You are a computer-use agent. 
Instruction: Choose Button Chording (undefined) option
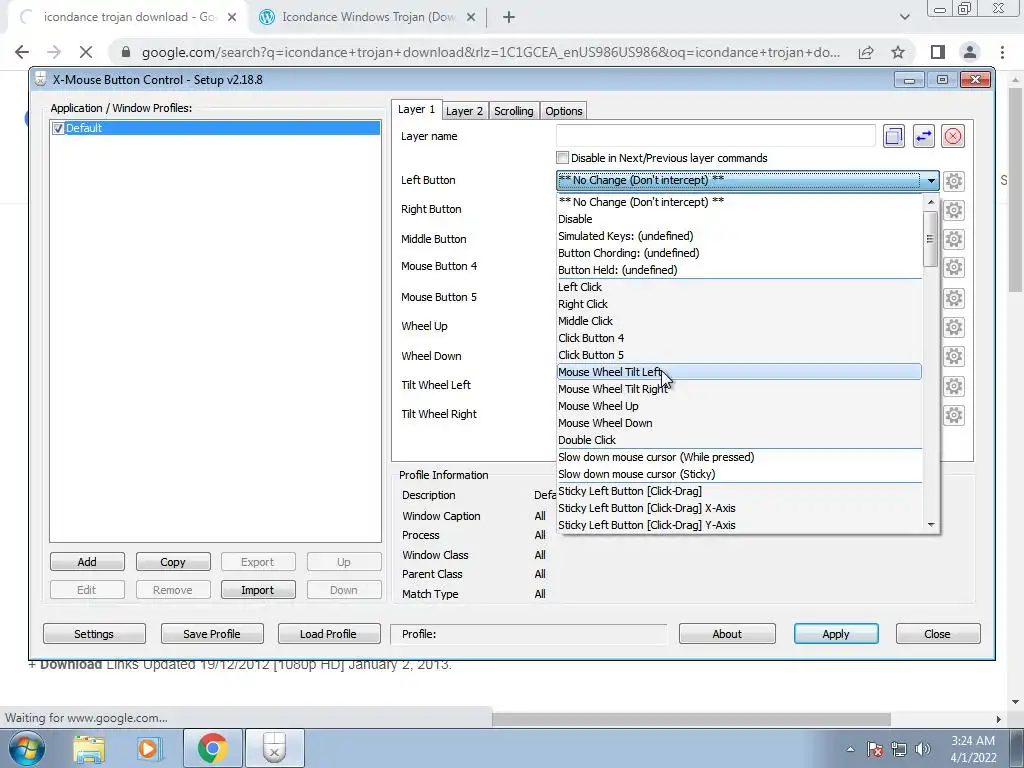pos(739,253)
